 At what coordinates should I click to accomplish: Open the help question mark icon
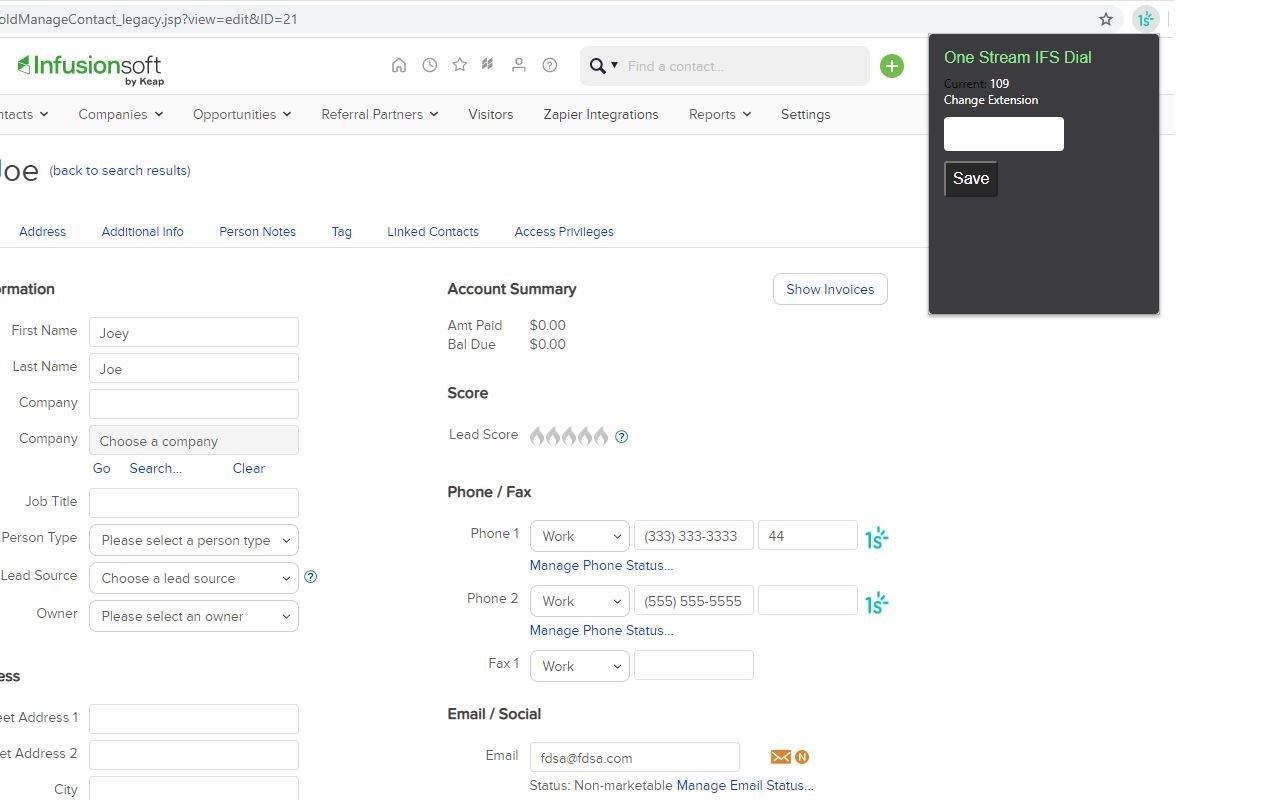pyautogui.click(x=549, y=65)
